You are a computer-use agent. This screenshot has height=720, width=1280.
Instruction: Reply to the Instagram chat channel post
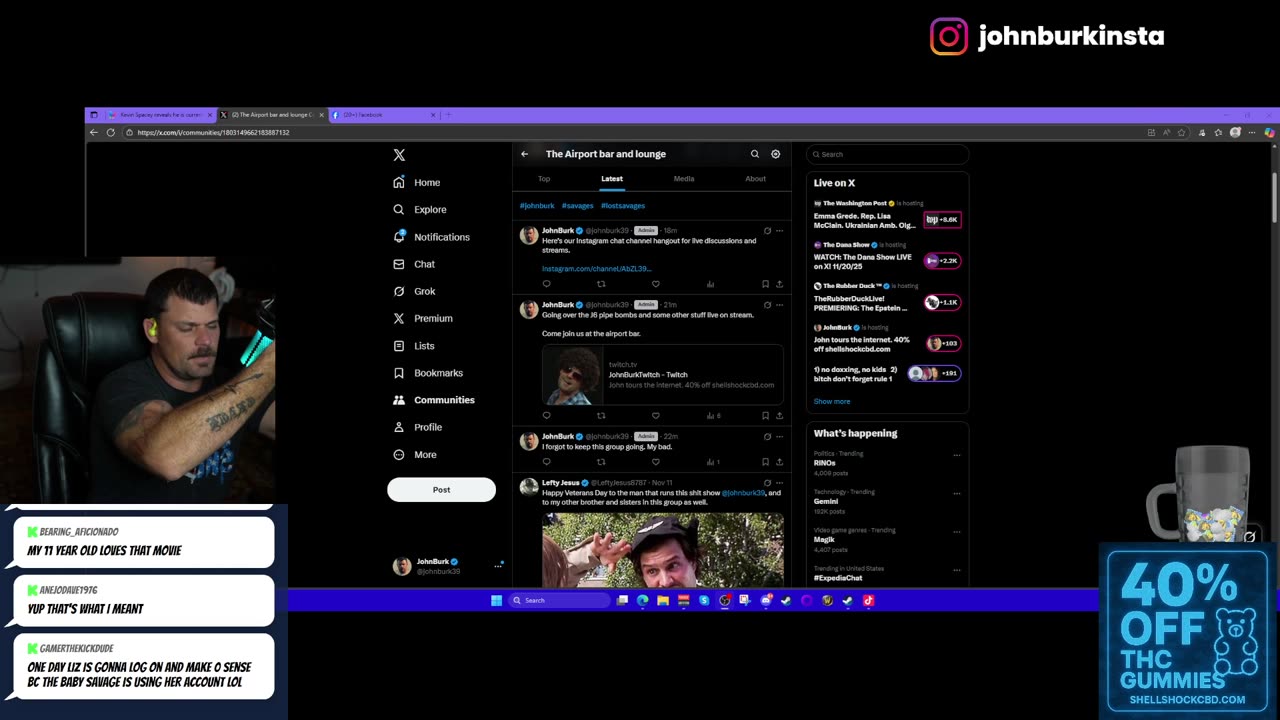(x=546, y=284)
